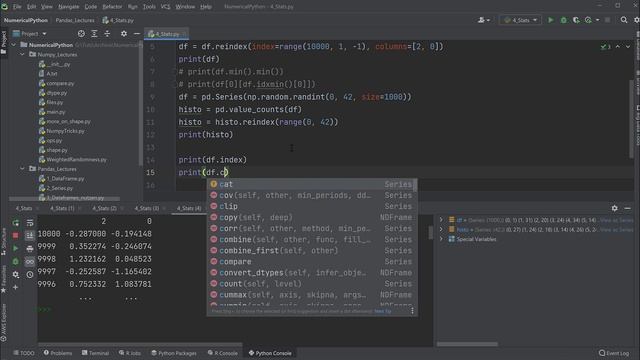Browse console history clock icon
Viewport: 640px width, 360px height.
pos(30,274)
